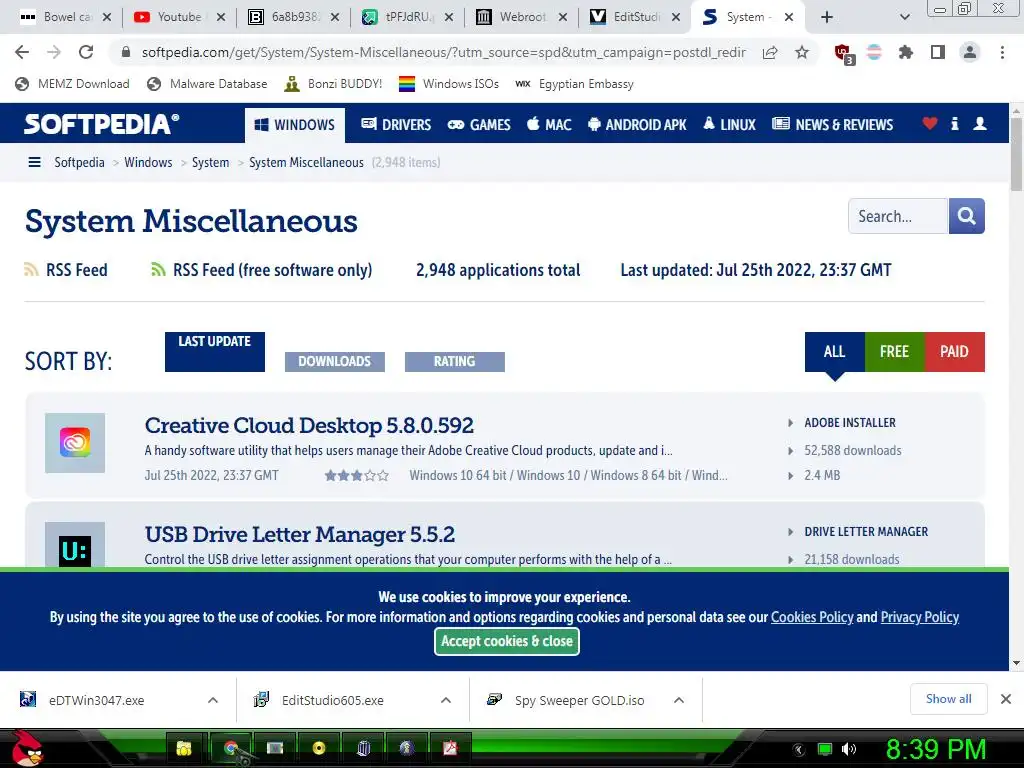Bookmark page with the star icon
The image size is (1024, 768).
[802, 52]
